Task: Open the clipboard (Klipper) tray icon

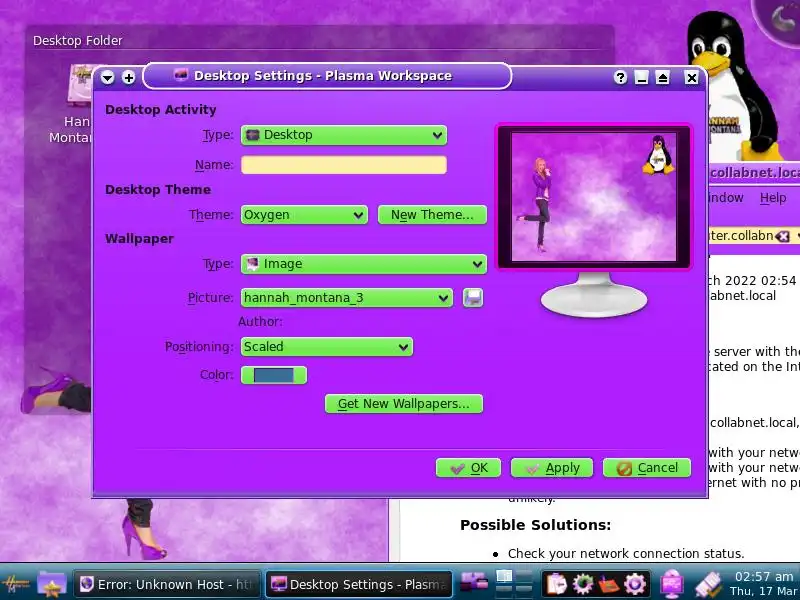Action: pyautogui.click(x=557, y=584)
